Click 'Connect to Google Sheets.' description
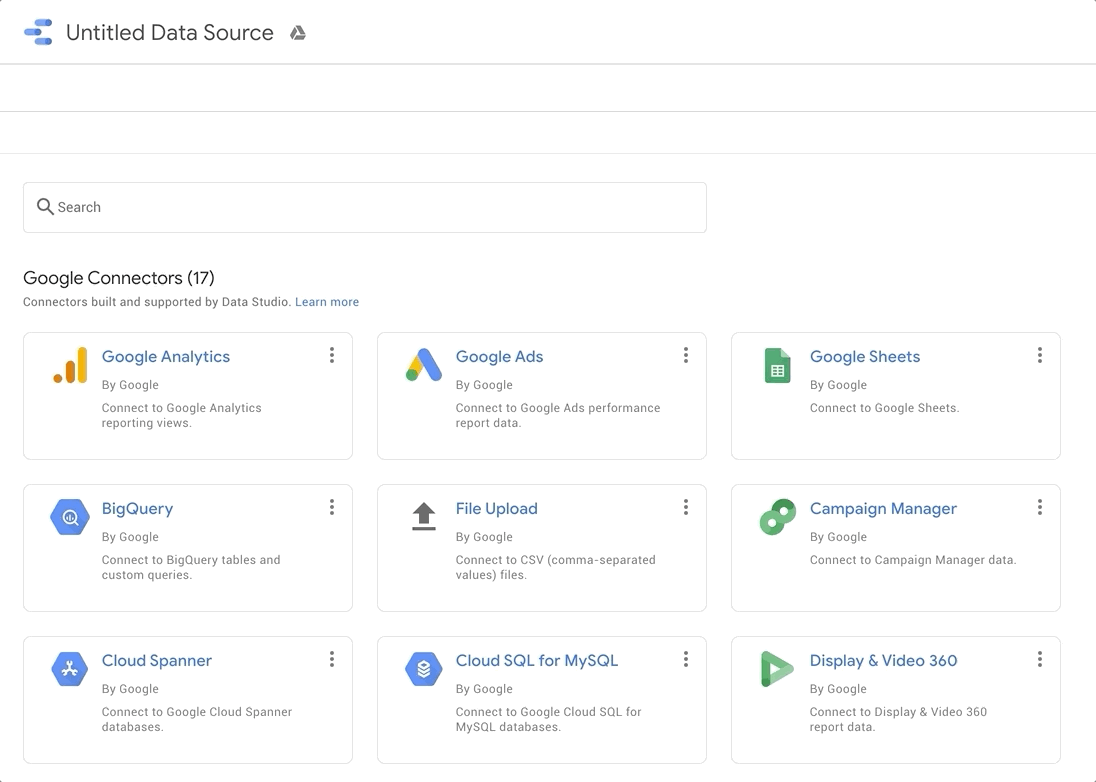Image resolution: width=1096 pixels, height=782 pixels. pyautogui.click(x=884, y=408)
